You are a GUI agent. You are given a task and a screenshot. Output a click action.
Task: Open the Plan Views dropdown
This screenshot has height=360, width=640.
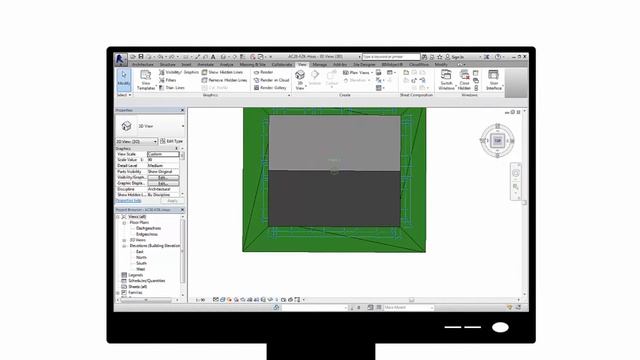358,72
